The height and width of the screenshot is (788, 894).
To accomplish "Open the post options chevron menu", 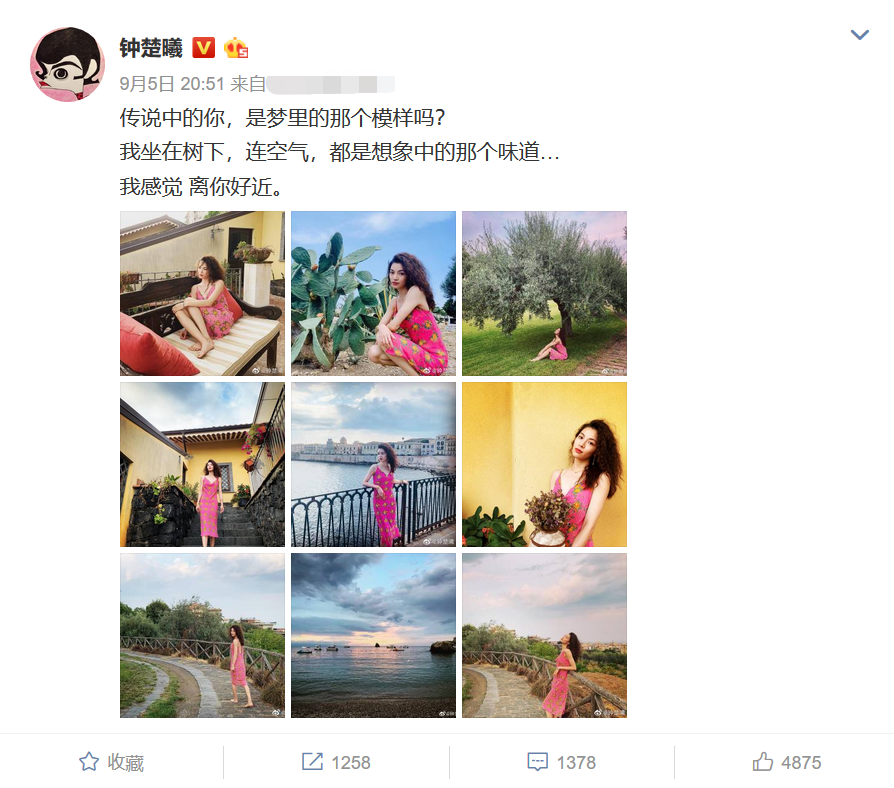I will [x=859, y=35].
